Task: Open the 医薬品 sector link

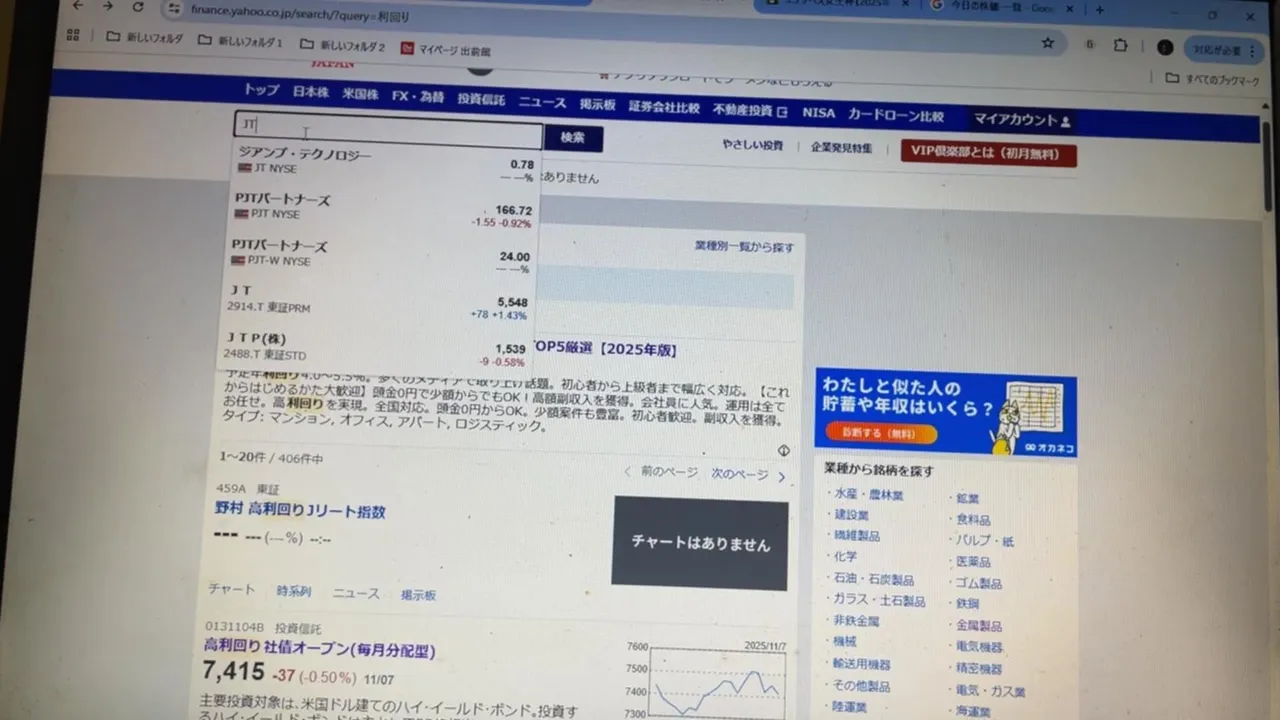Action: pyautogui.click(x=972, y=562)
